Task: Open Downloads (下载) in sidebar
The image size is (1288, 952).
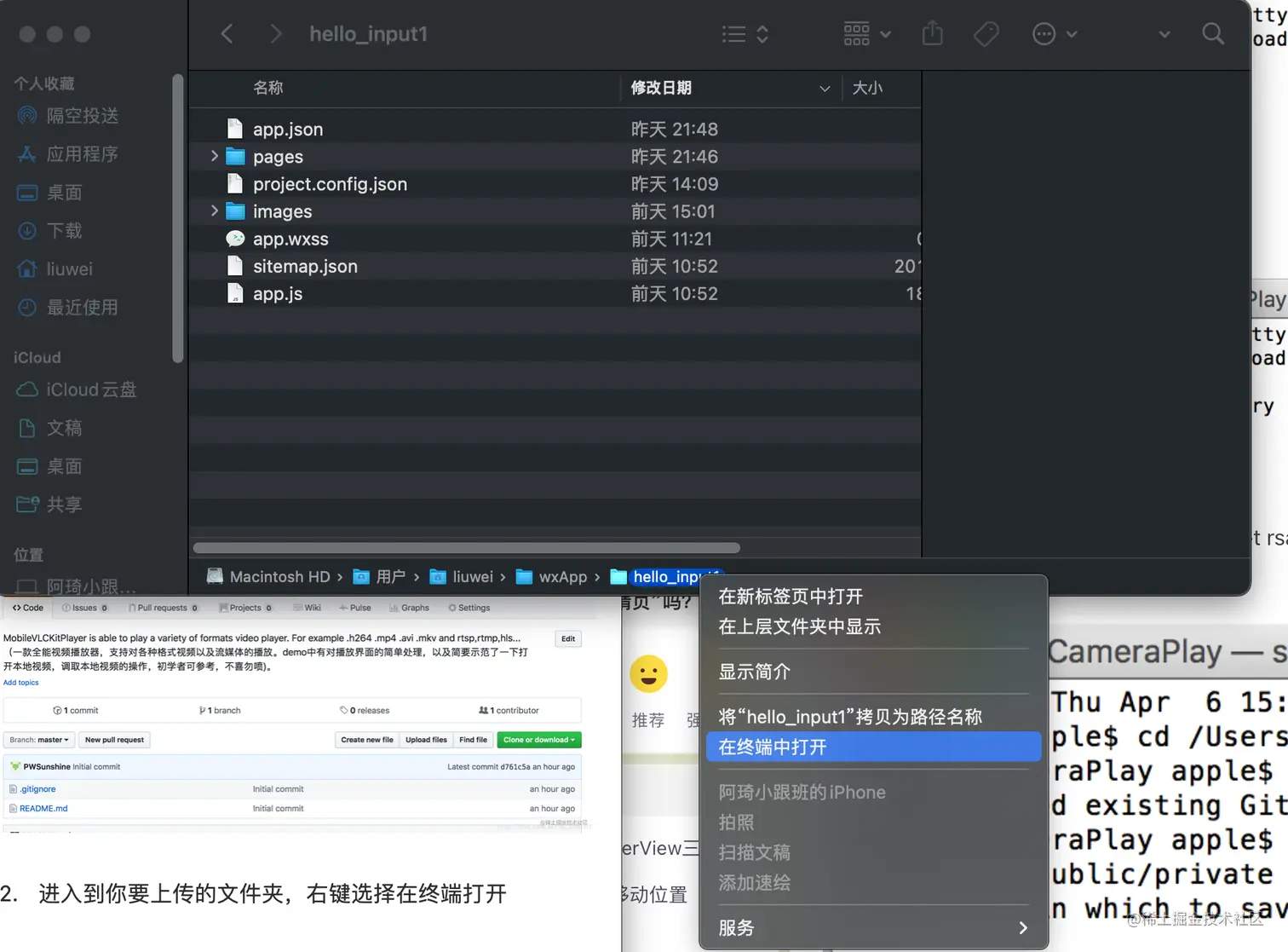Action: (x=50, y=230)
